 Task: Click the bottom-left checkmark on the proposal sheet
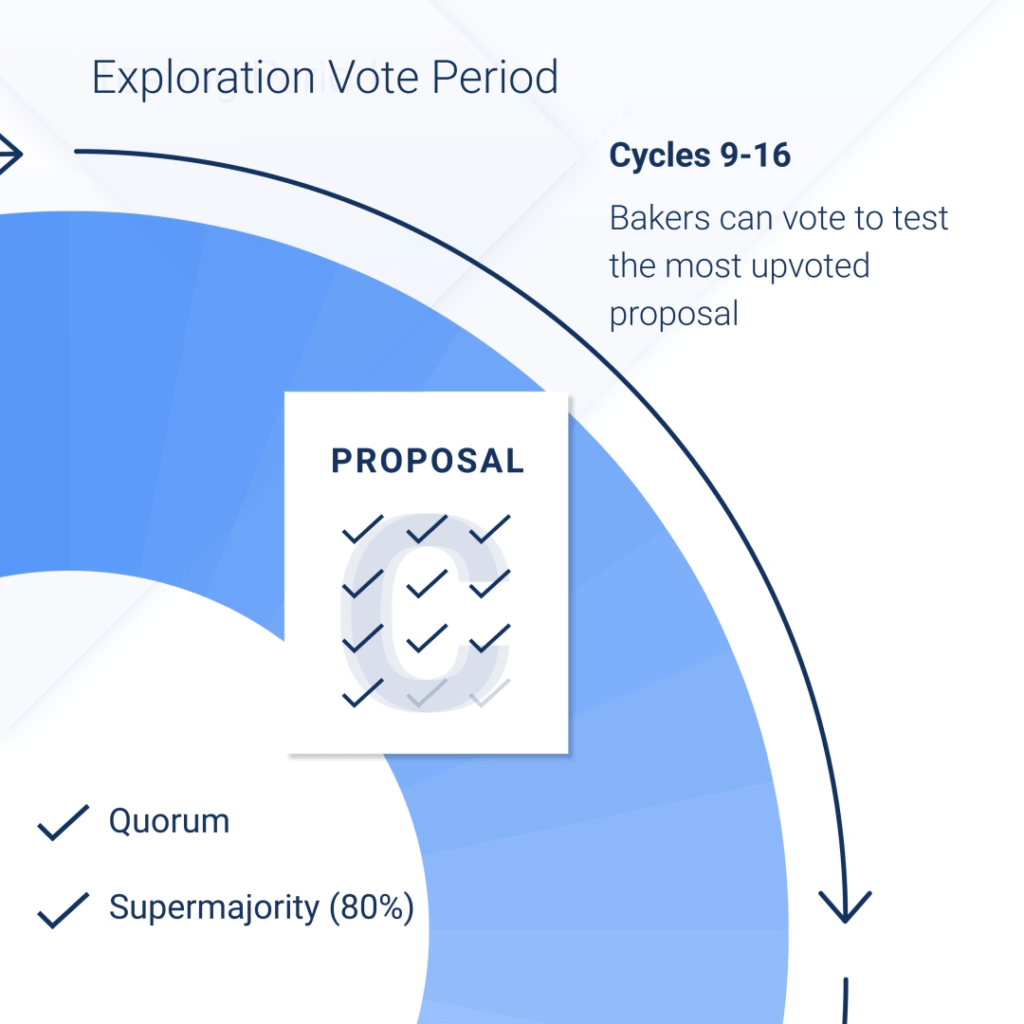coord(363,692)
